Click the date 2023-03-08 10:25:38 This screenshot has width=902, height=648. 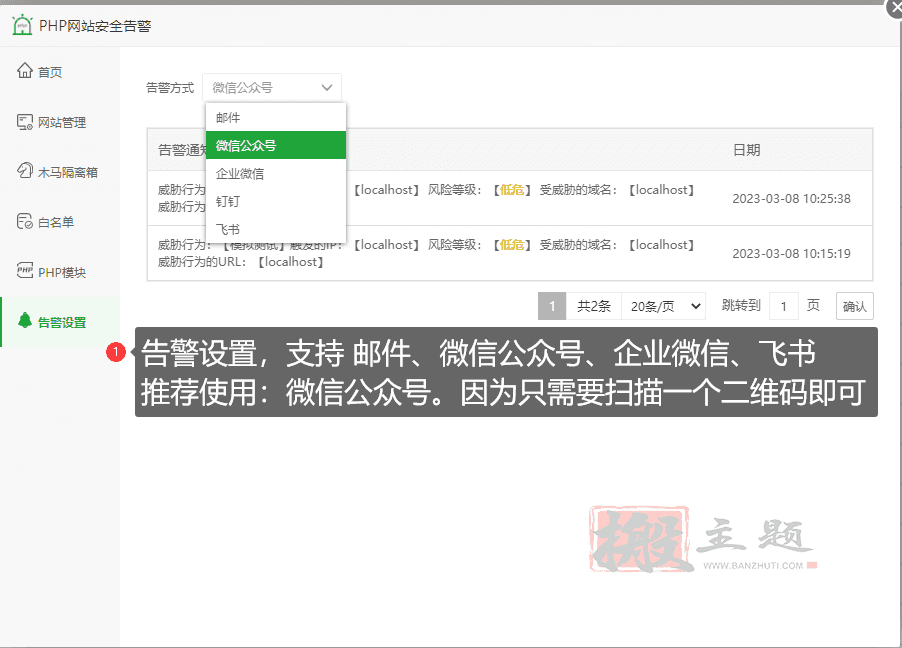791,199
